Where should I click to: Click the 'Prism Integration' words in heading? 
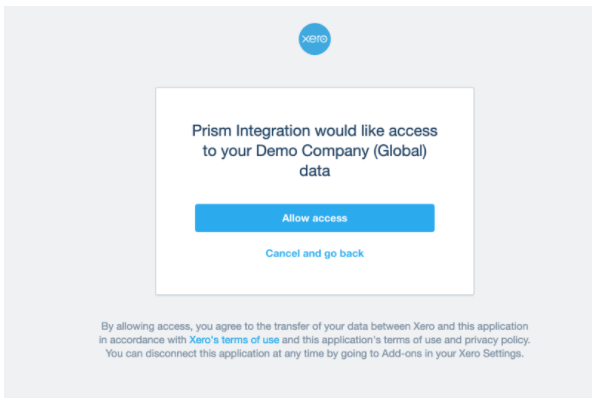pos(251,131)
